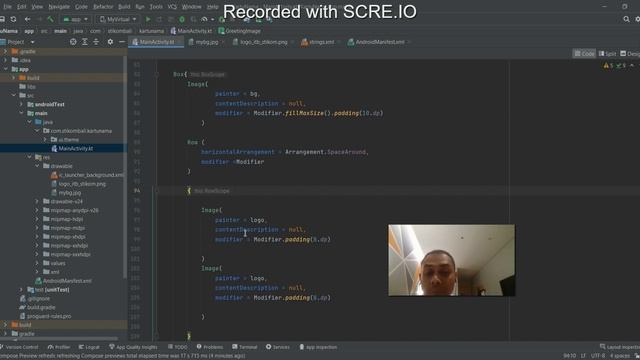Click the Make Project hammer icon
This screenshot has width=640, height=360.
51,19
